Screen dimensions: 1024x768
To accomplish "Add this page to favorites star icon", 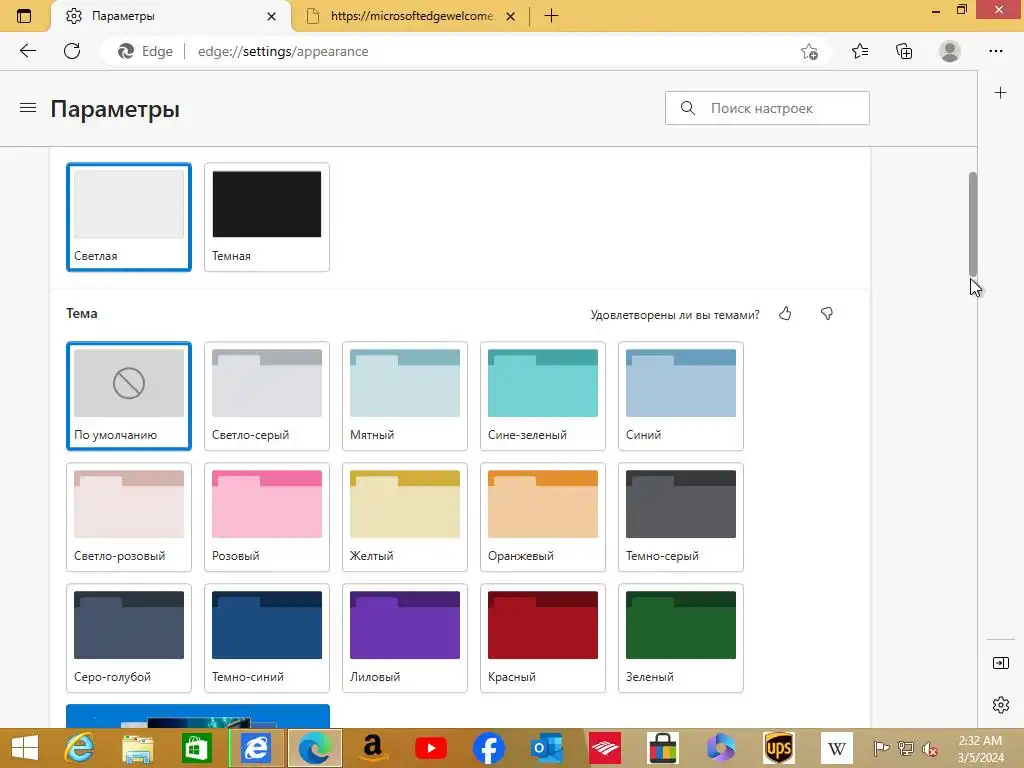I will click(x=809, y=52).
